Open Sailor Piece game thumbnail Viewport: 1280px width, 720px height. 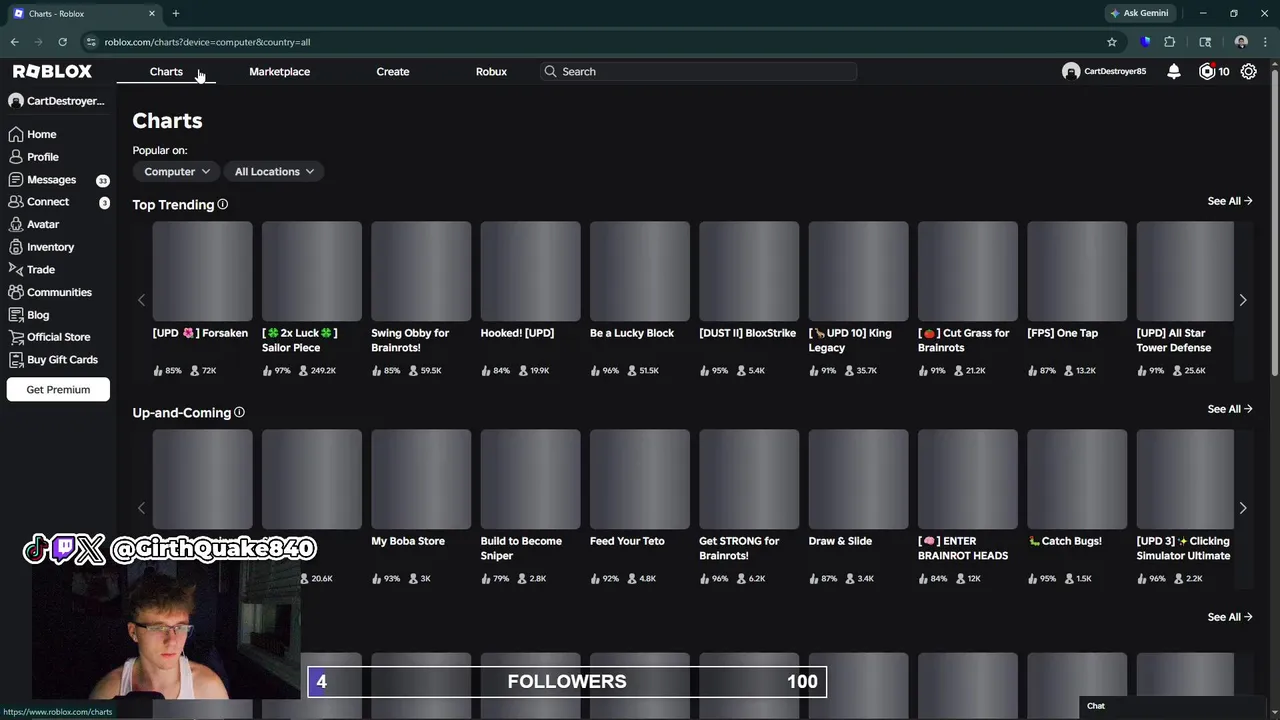(x=312, y=271)
